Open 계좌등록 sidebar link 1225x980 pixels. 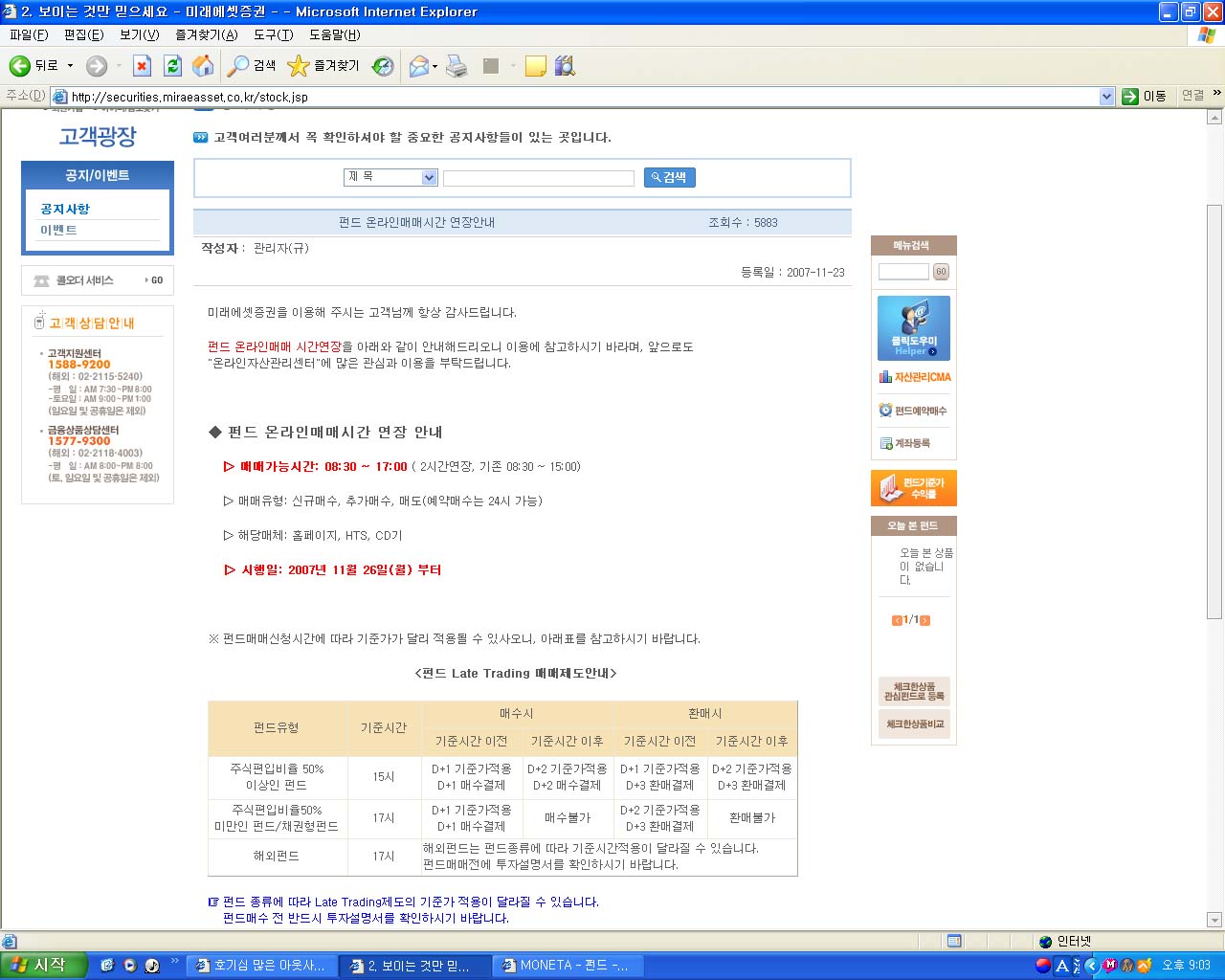click(x=905, y=443)
